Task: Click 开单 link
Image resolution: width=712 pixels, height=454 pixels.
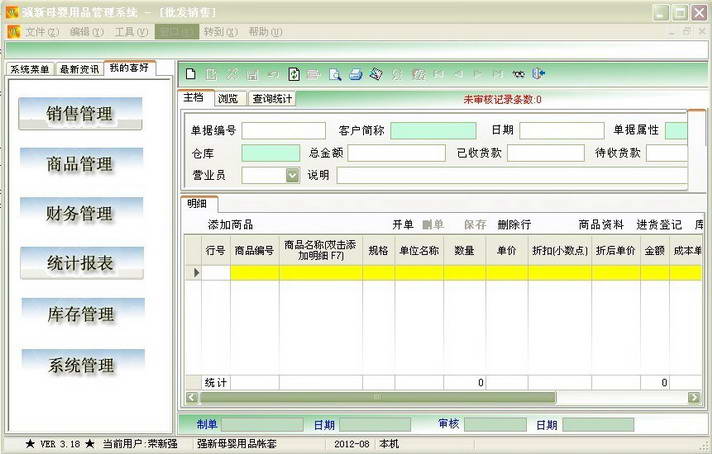Action: click(x=403, y=224)
